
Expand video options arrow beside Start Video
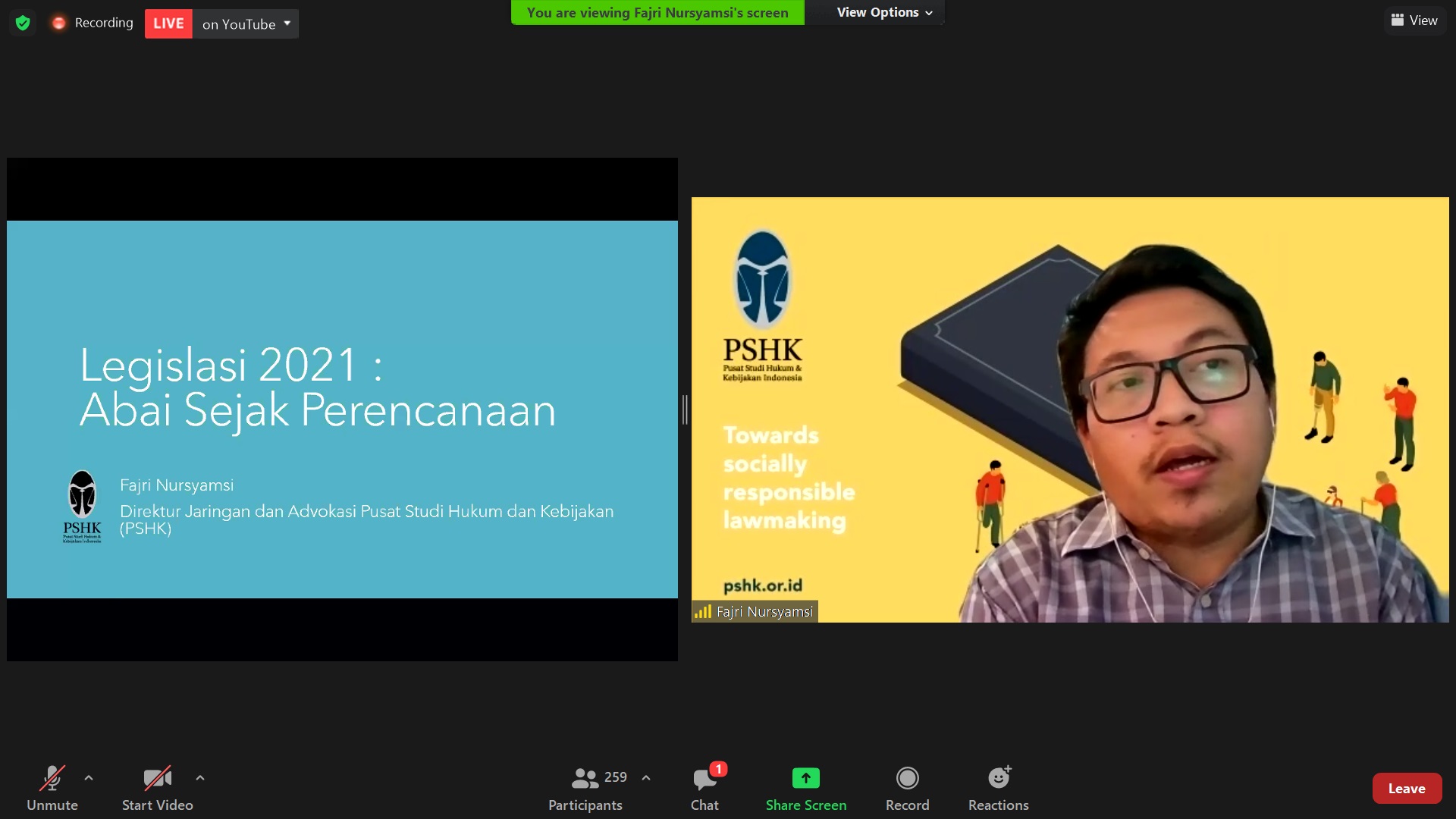tap(200, 778)
